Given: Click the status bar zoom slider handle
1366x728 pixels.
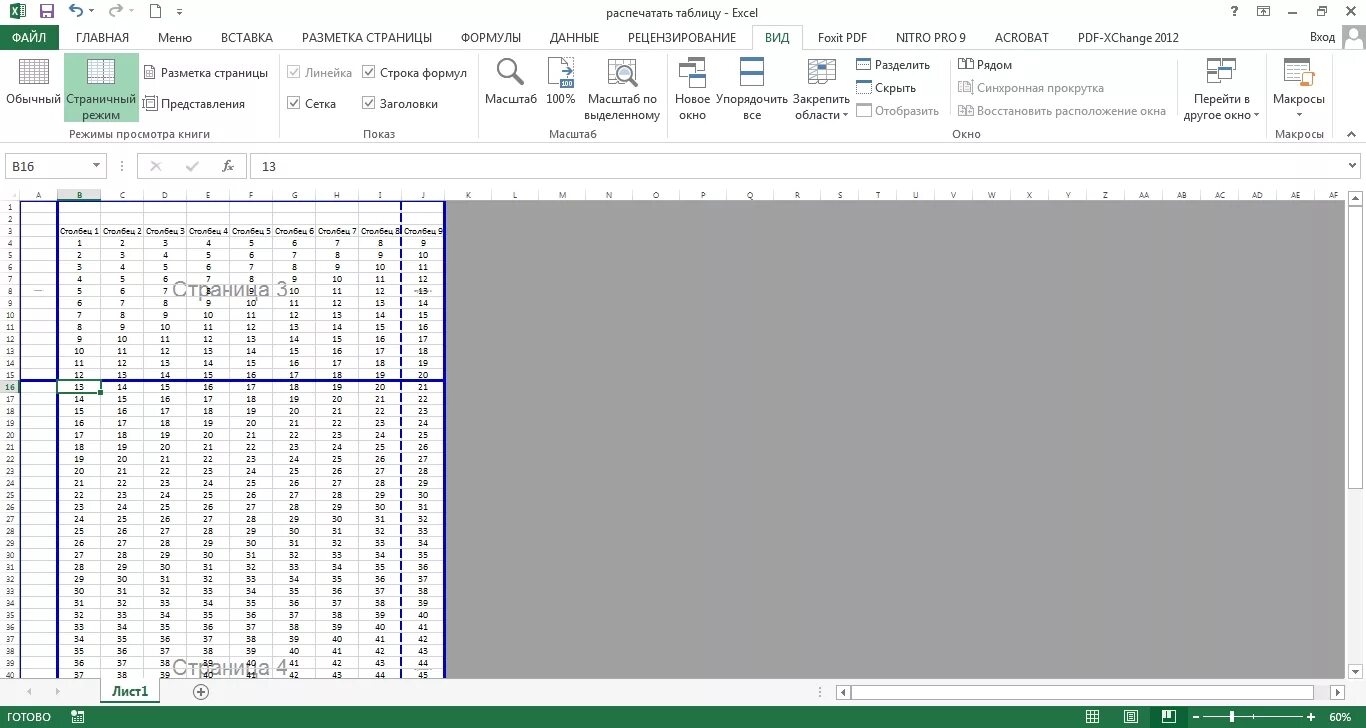Looking at the screenshot, I should click(1231, 717).
